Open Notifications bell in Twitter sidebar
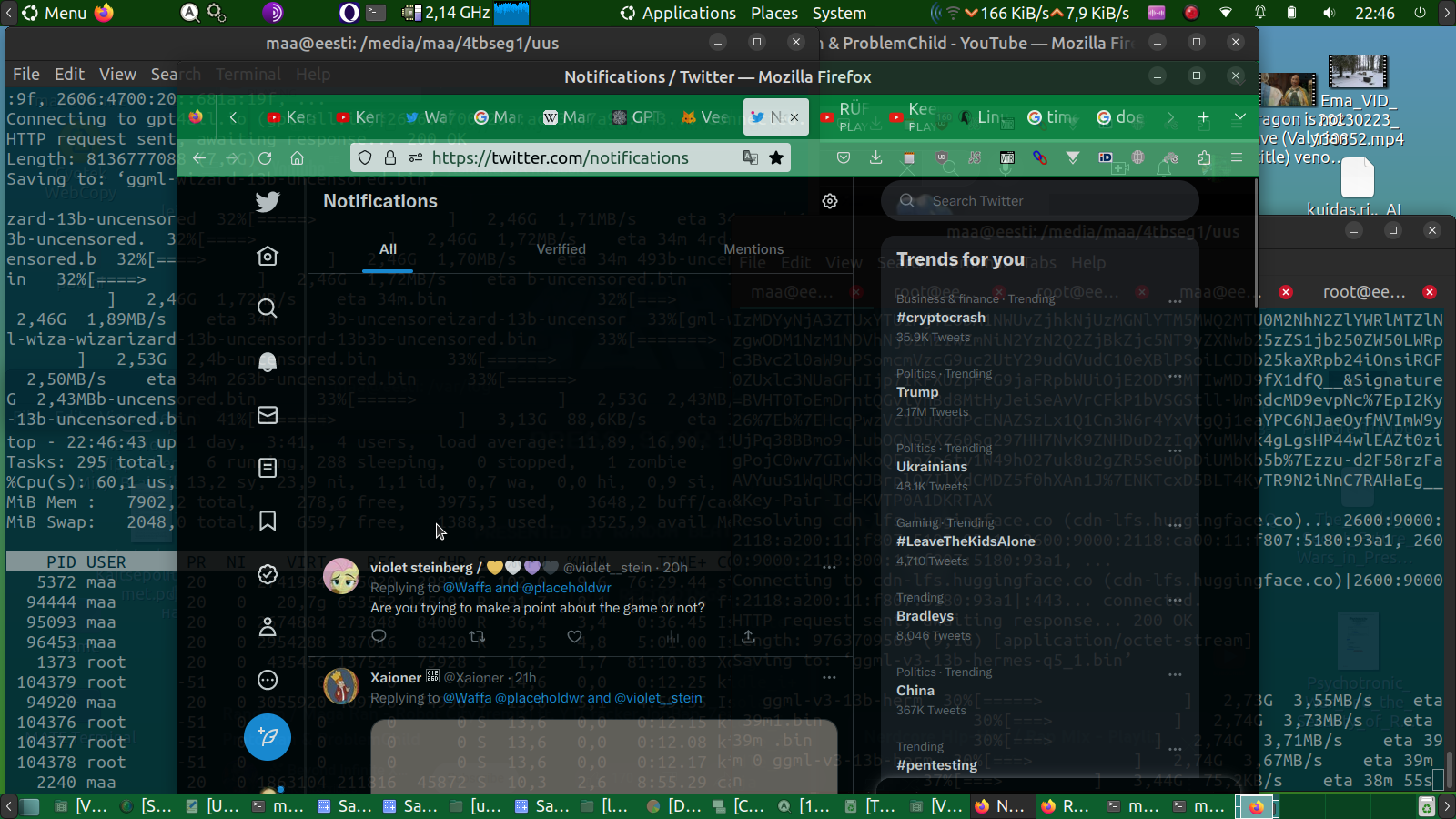1456x819 pixels. click(x=268, y=362)
